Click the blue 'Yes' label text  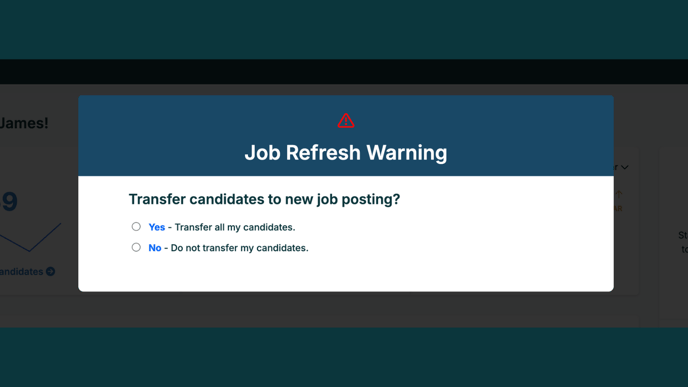coord(157,227)
